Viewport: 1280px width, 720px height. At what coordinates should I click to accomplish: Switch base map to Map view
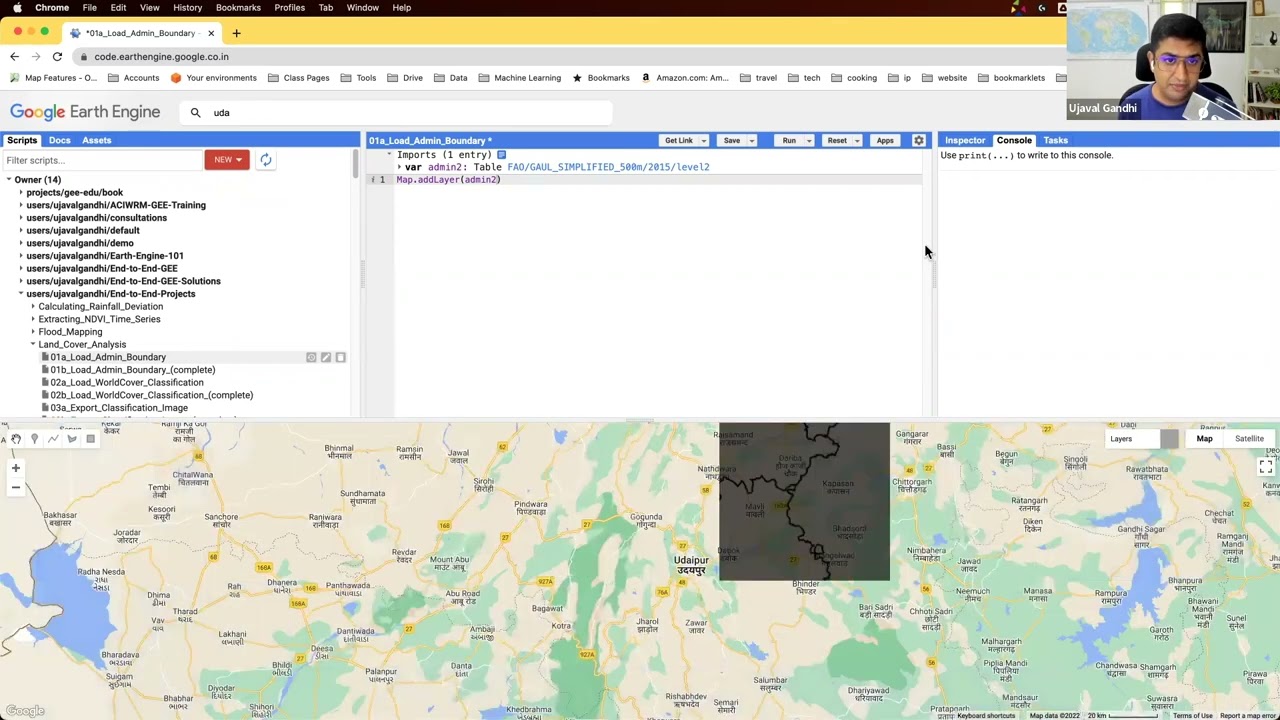tap(1204, 439)
